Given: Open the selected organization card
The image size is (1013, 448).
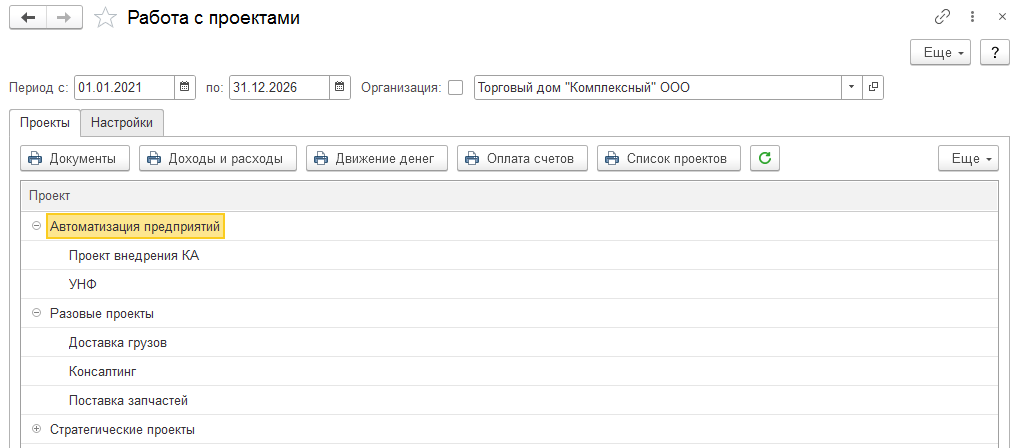Looking at the screenshot, I should click(873, 87).
